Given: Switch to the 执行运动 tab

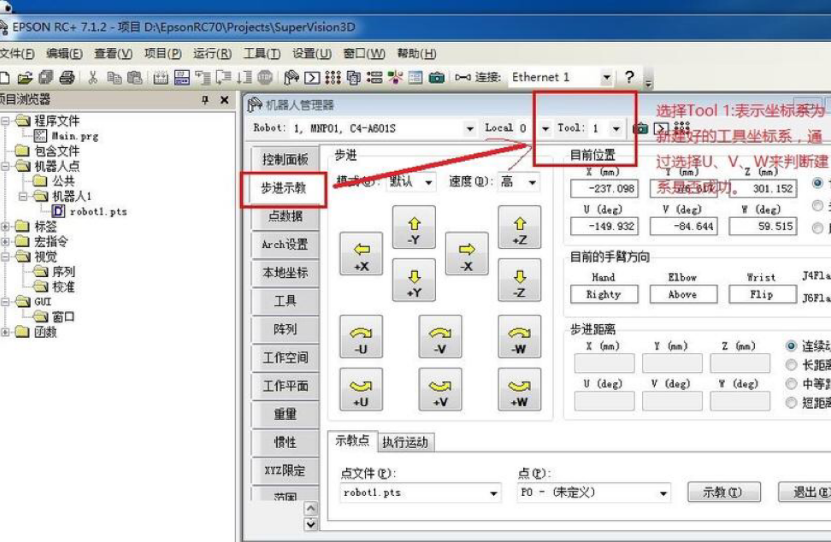Looking at the screenshot, I should click(405, 442).
